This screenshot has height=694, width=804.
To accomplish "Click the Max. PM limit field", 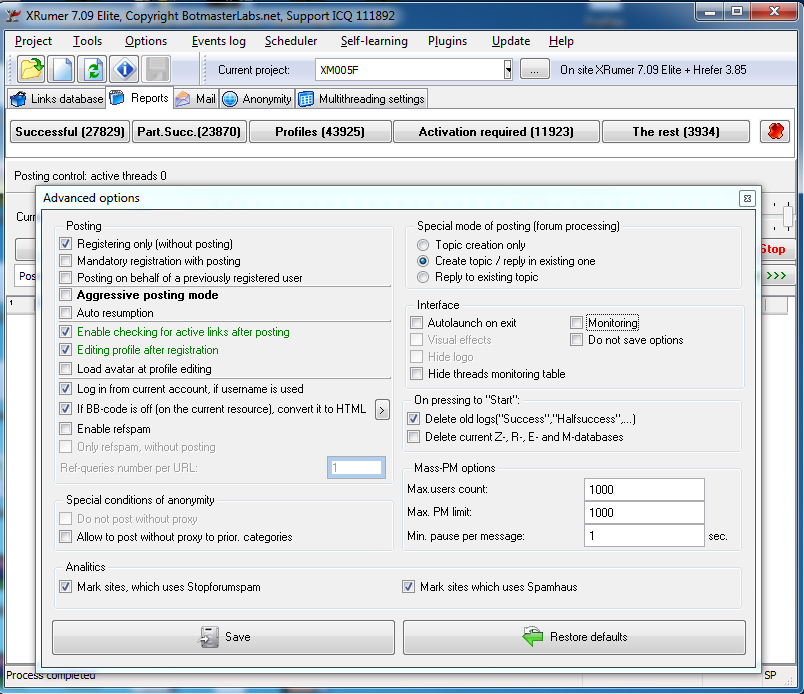I will point(644,512).
